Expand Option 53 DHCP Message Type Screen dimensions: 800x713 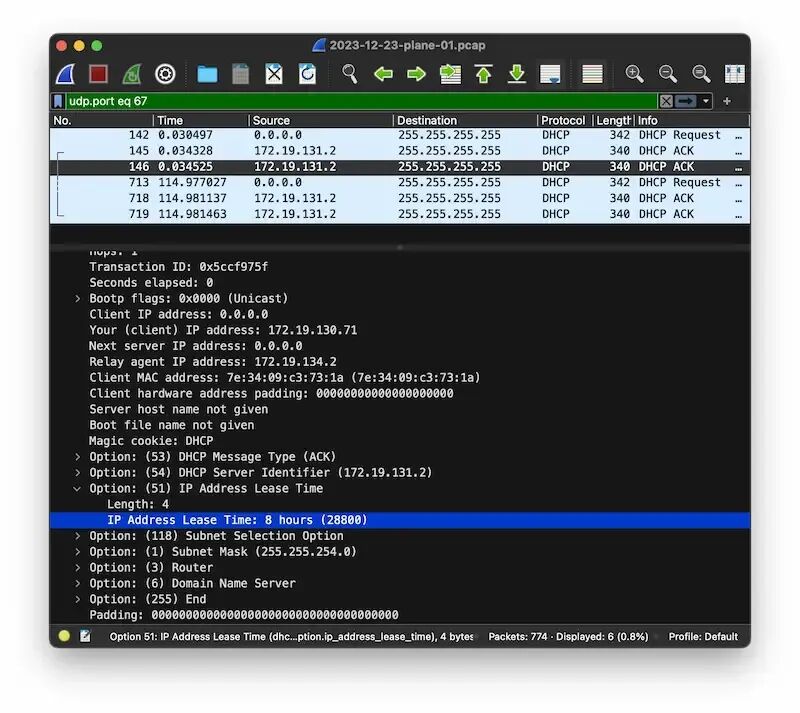point(78,457)
